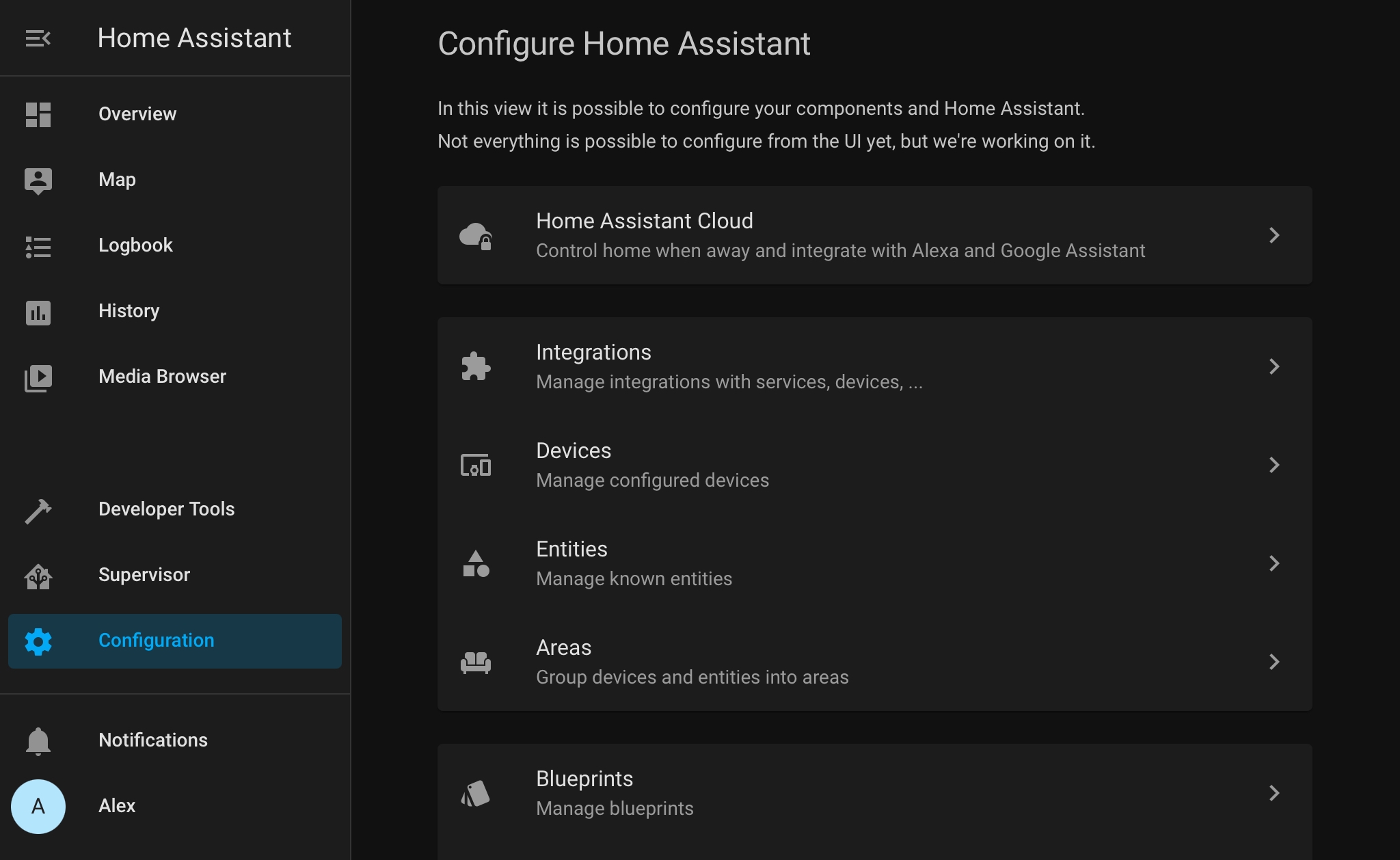Select History from sidebar
1400x860 pixels.
point(128,311)
